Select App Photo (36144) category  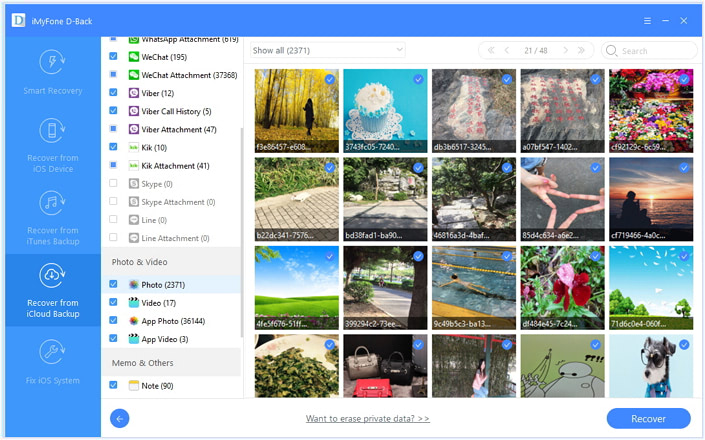[173, 321]
